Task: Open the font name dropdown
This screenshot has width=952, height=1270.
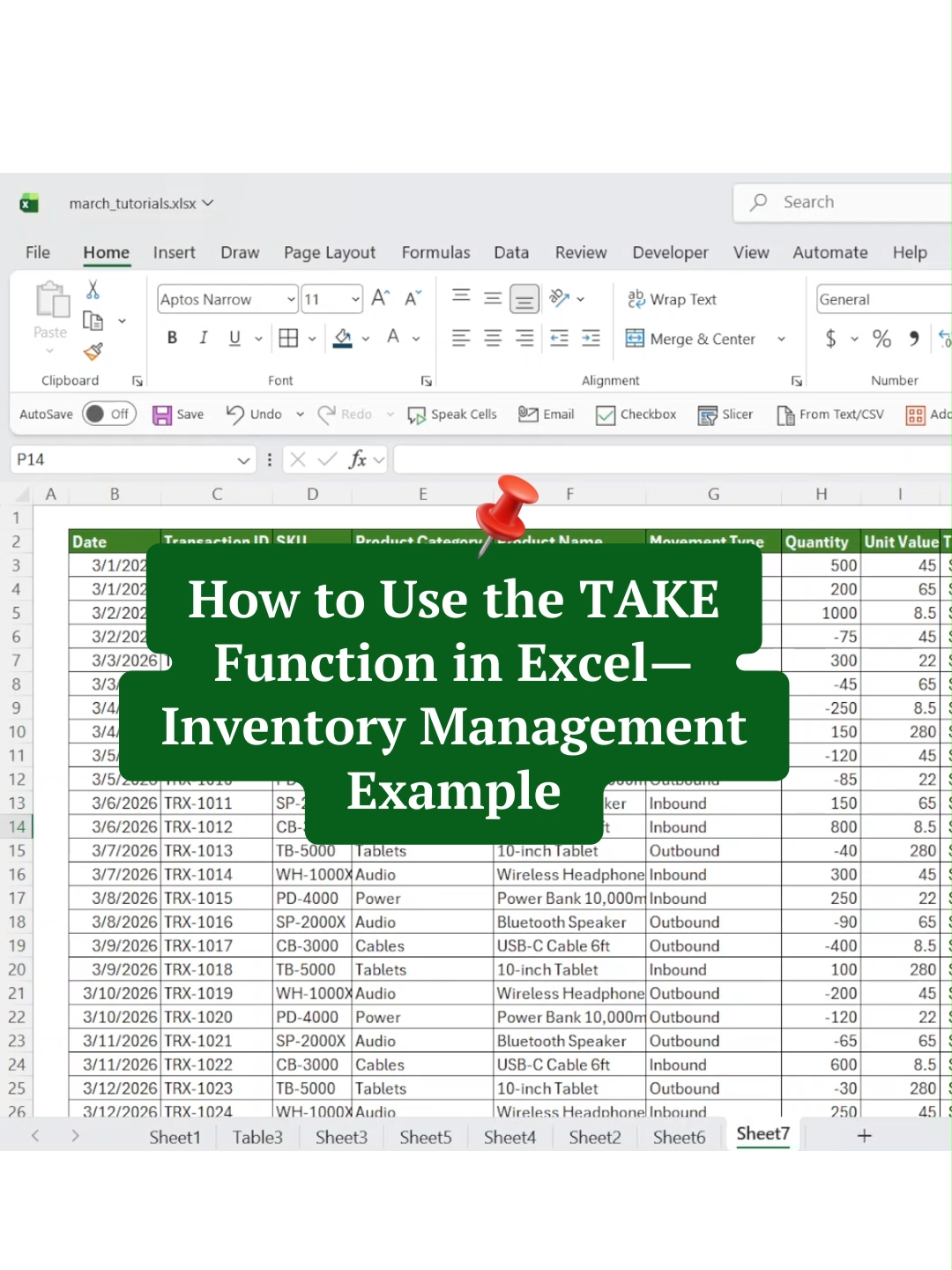Action: coord(291,300)
